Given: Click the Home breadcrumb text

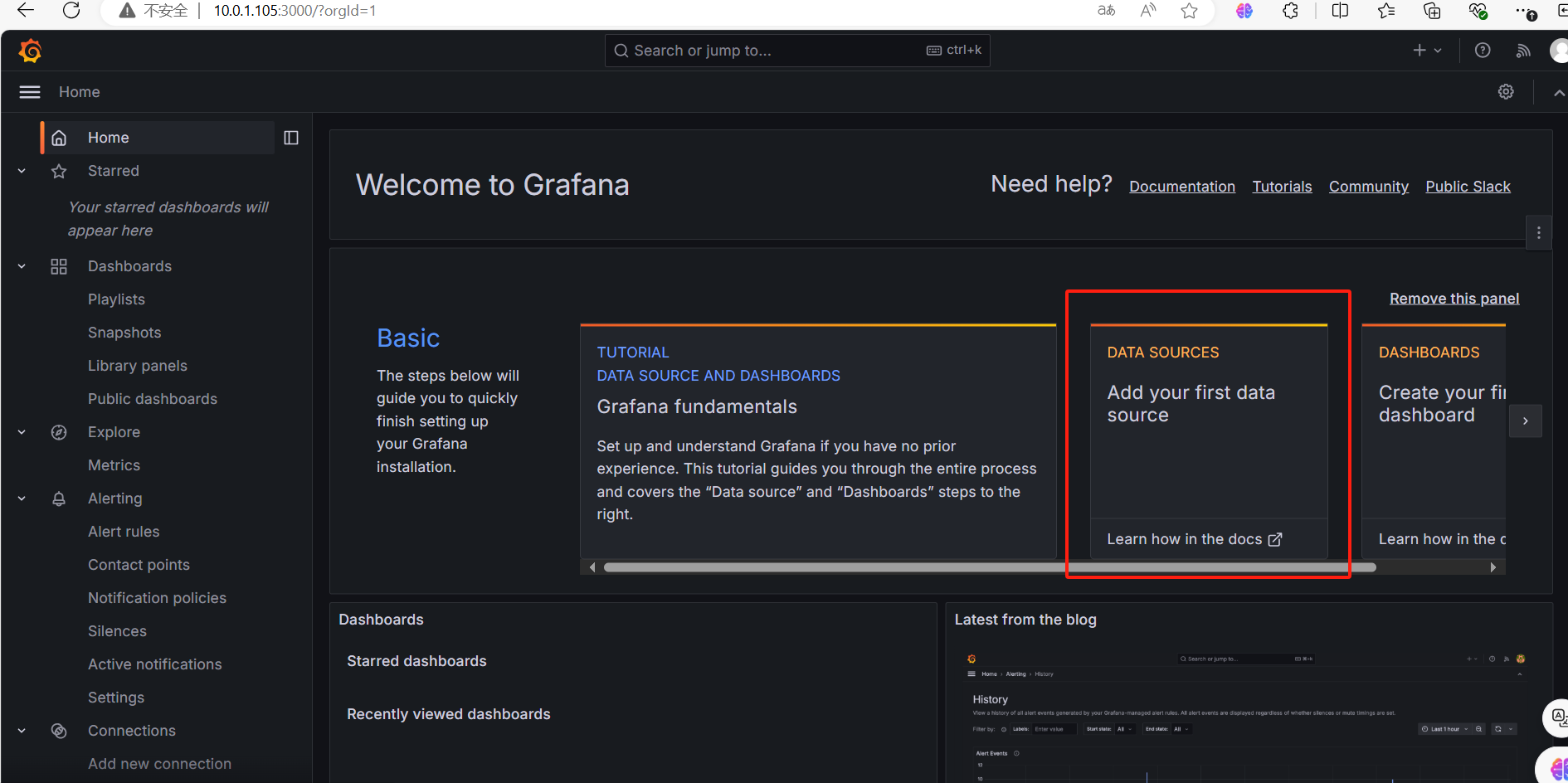Looking at the screenshot, I should point(80,92).
